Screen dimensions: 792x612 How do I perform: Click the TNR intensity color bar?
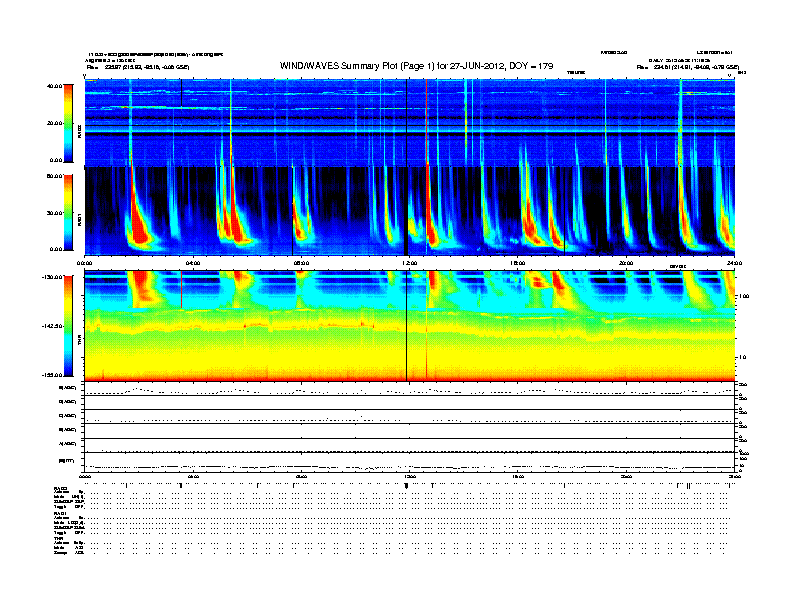(68, 326)
